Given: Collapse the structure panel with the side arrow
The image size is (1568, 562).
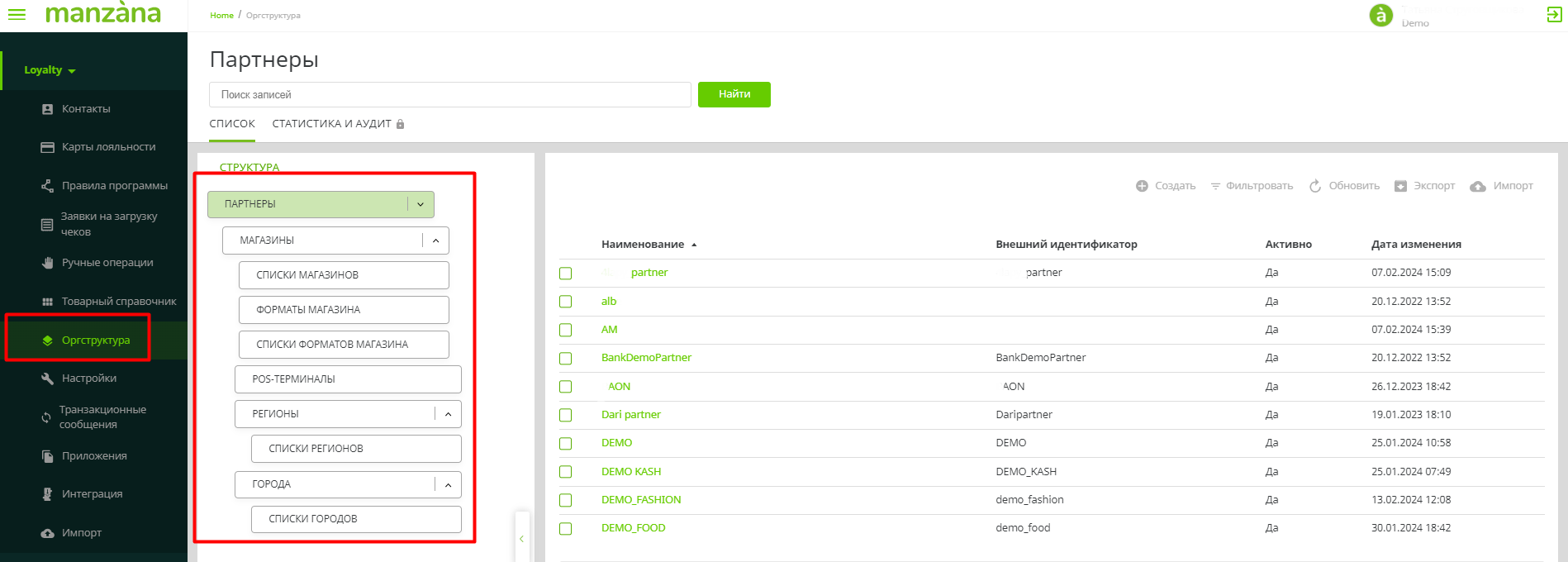Looking at the screenshot, I should pos(521,539).
